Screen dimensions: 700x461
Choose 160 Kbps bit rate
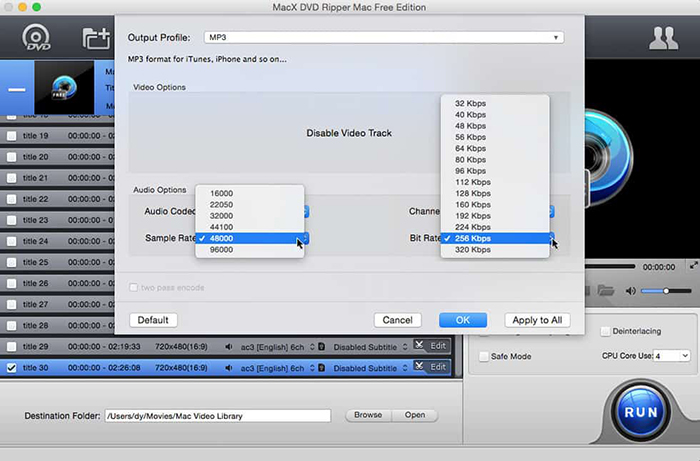[495, 204]
